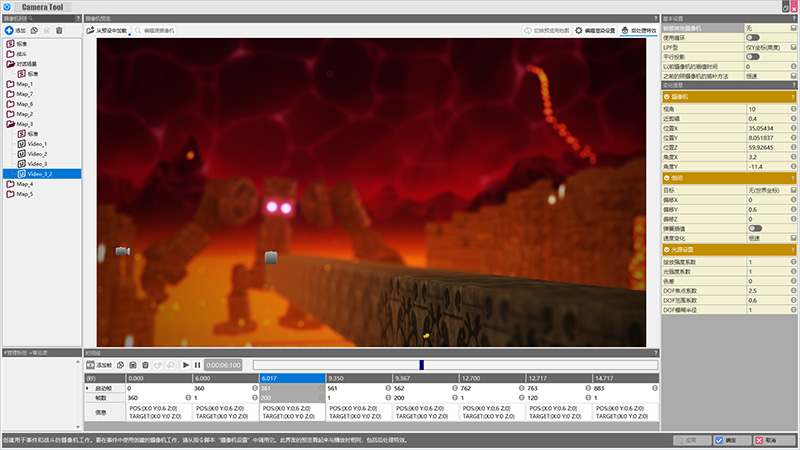Click the 添加帧 button in the timeline
This screenshot has height=450, width=800.
point(99,365)
